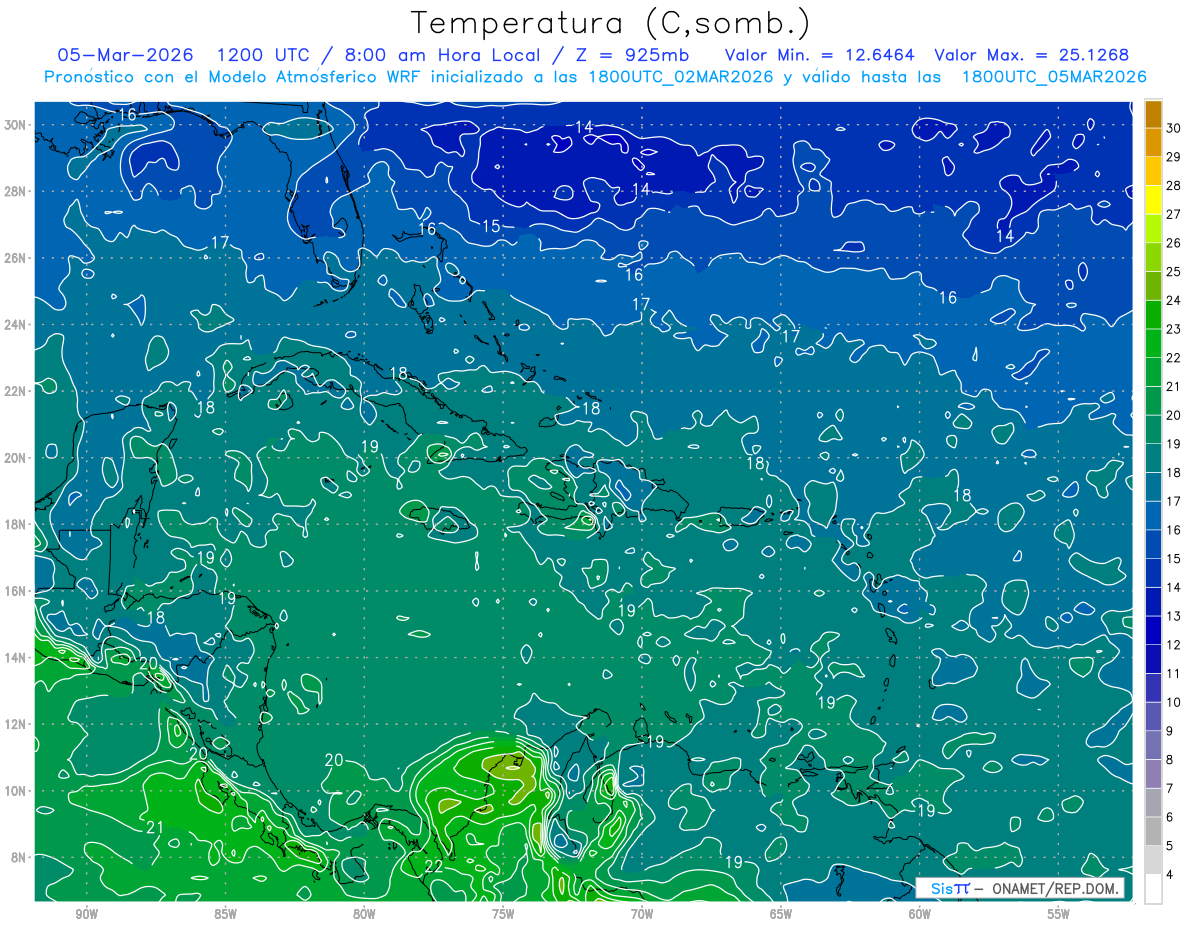
Task: Click the colorbar value 24
Action: pyautogui.click(x=1173, y=300)
